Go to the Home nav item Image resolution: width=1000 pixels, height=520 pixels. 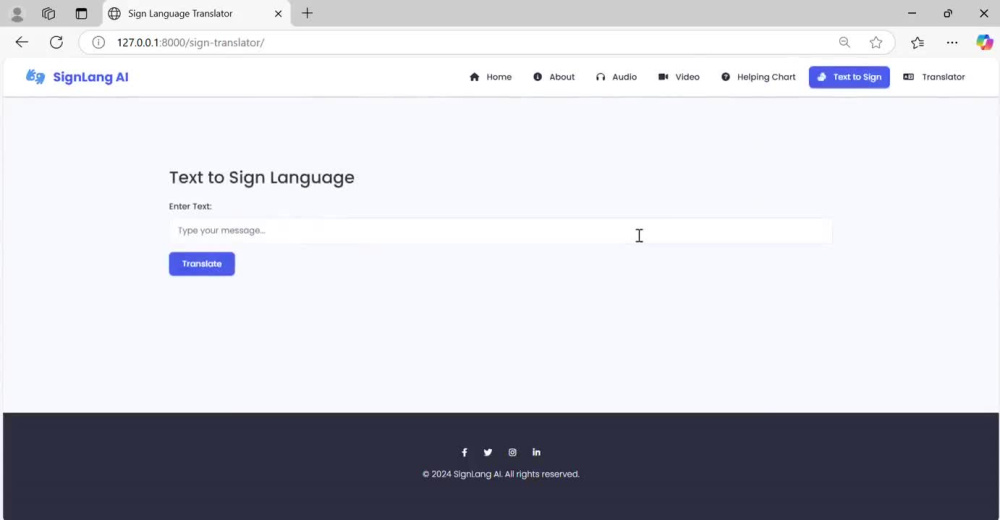(x=490, y=77)
